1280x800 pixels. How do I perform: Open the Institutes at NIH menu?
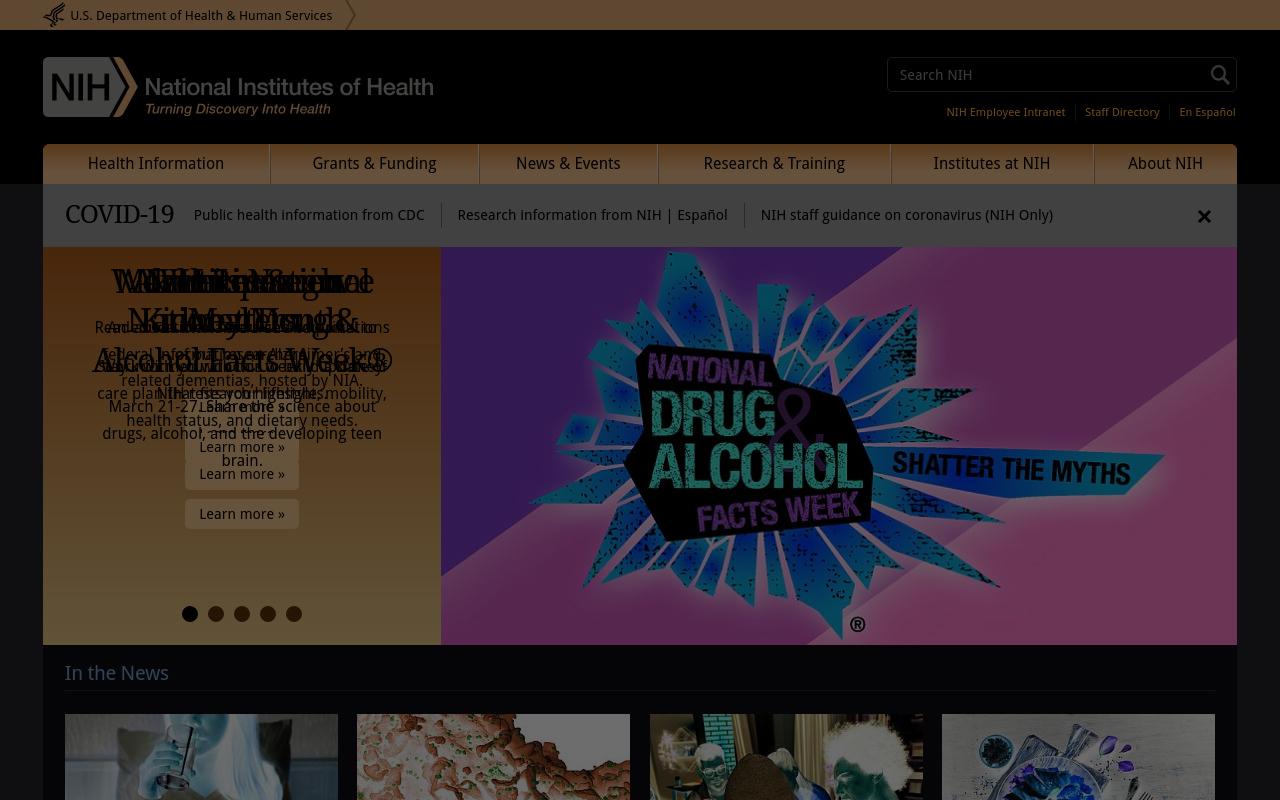(992, 164)
